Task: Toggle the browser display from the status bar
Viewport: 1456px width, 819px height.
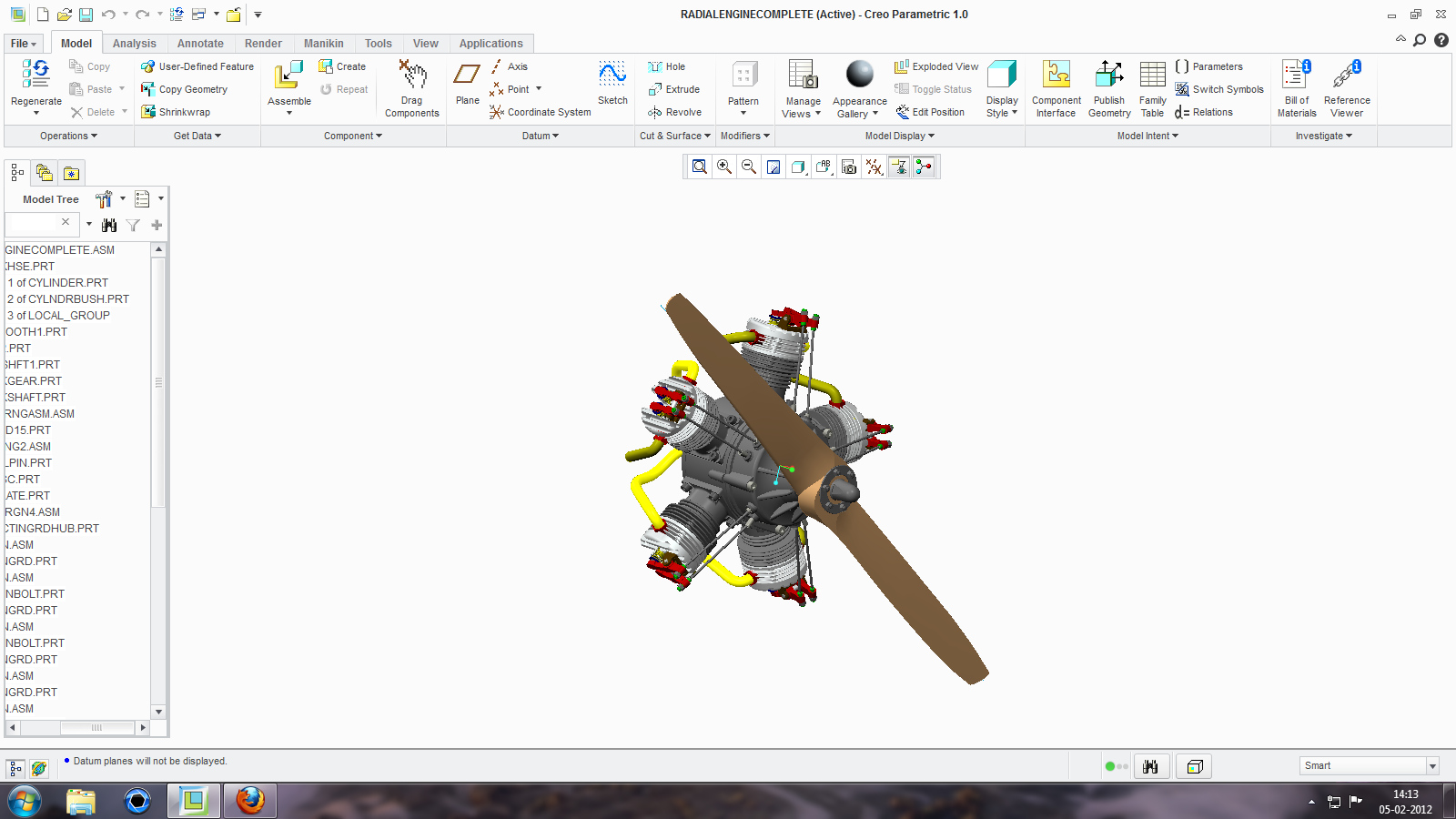Action: 39,768
